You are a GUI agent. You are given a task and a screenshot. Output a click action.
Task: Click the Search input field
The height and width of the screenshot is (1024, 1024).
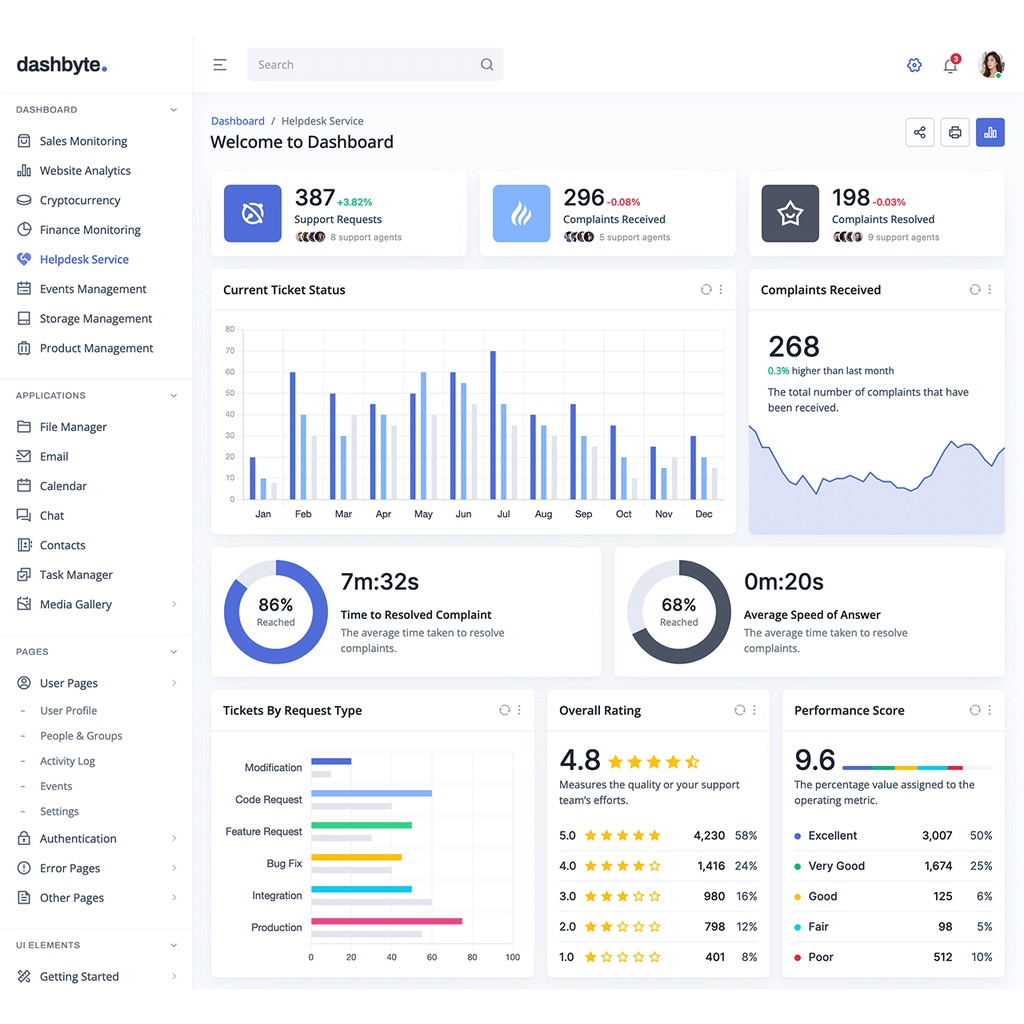pos(375,65)
